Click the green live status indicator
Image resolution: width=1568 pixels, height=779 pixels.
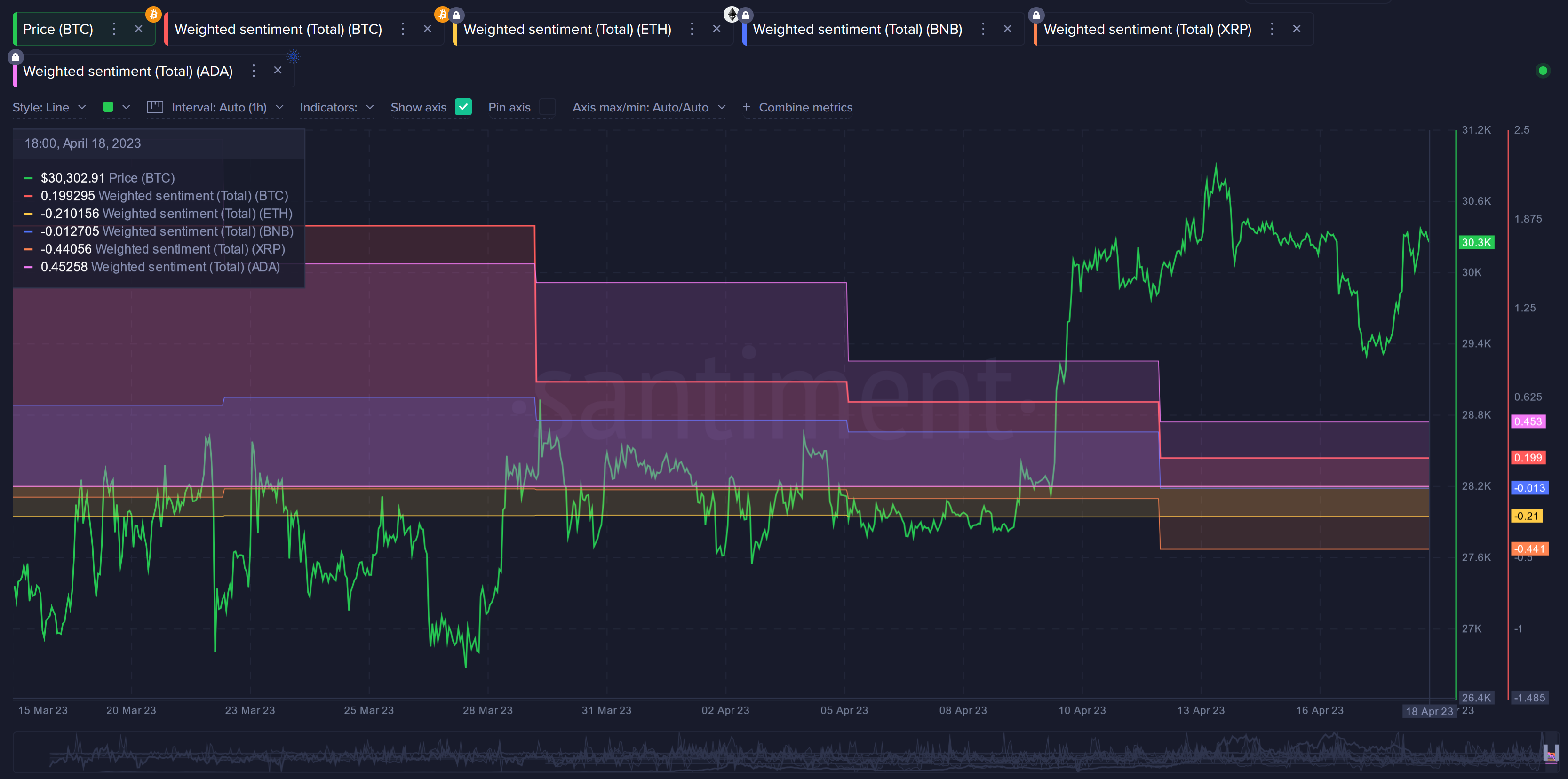click(x=1543, y=71)
